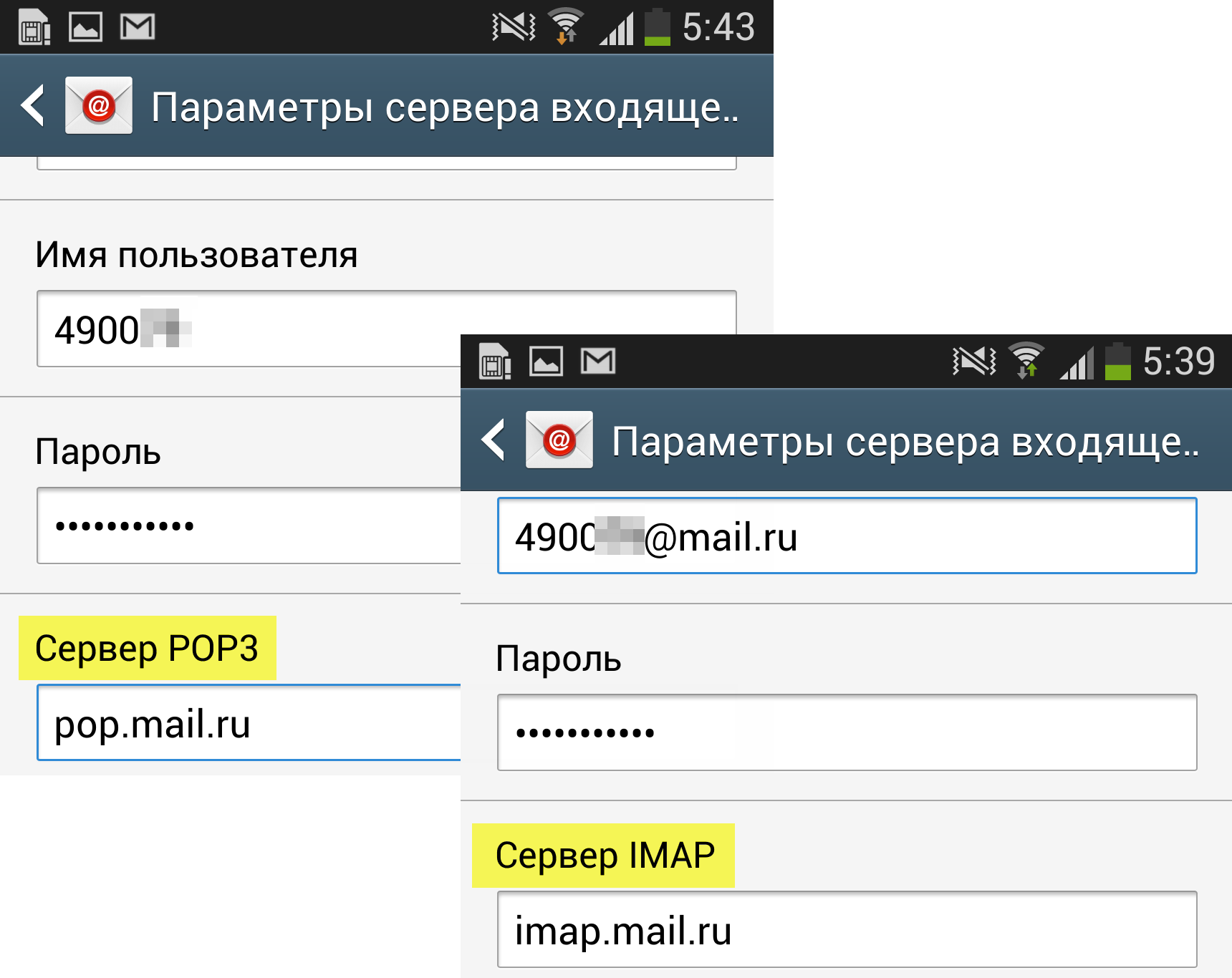Edit the imap.mail.ru server field
The width and height of the screenshot is (1232, 978).
tap(847, 929)
